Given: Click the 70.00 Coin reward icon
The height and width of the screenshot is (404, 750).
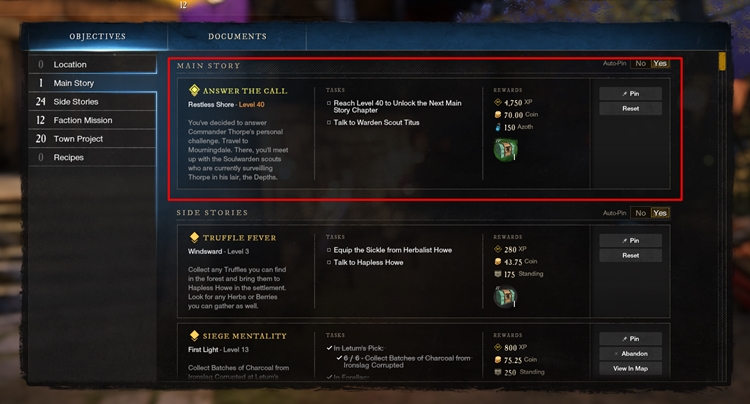Looking at the screenshot, I should 498,115.
